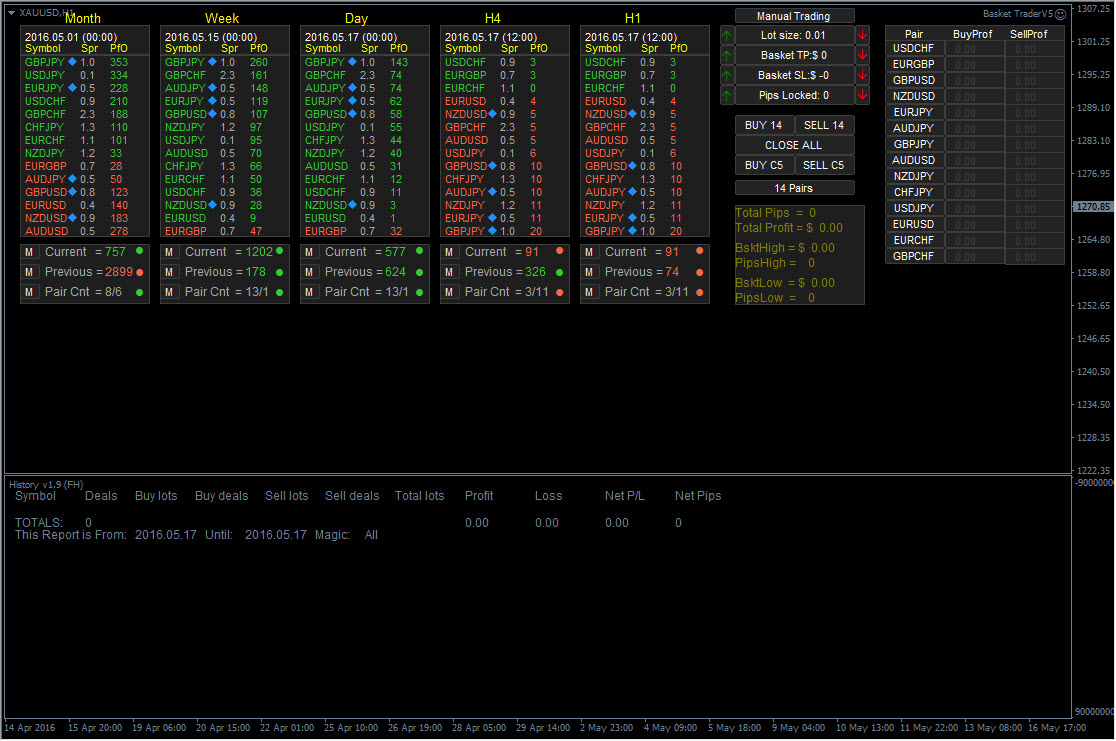Click the Manual Trading button
Viewport: 1116px width, 741px height.
(x=794, y=16)
